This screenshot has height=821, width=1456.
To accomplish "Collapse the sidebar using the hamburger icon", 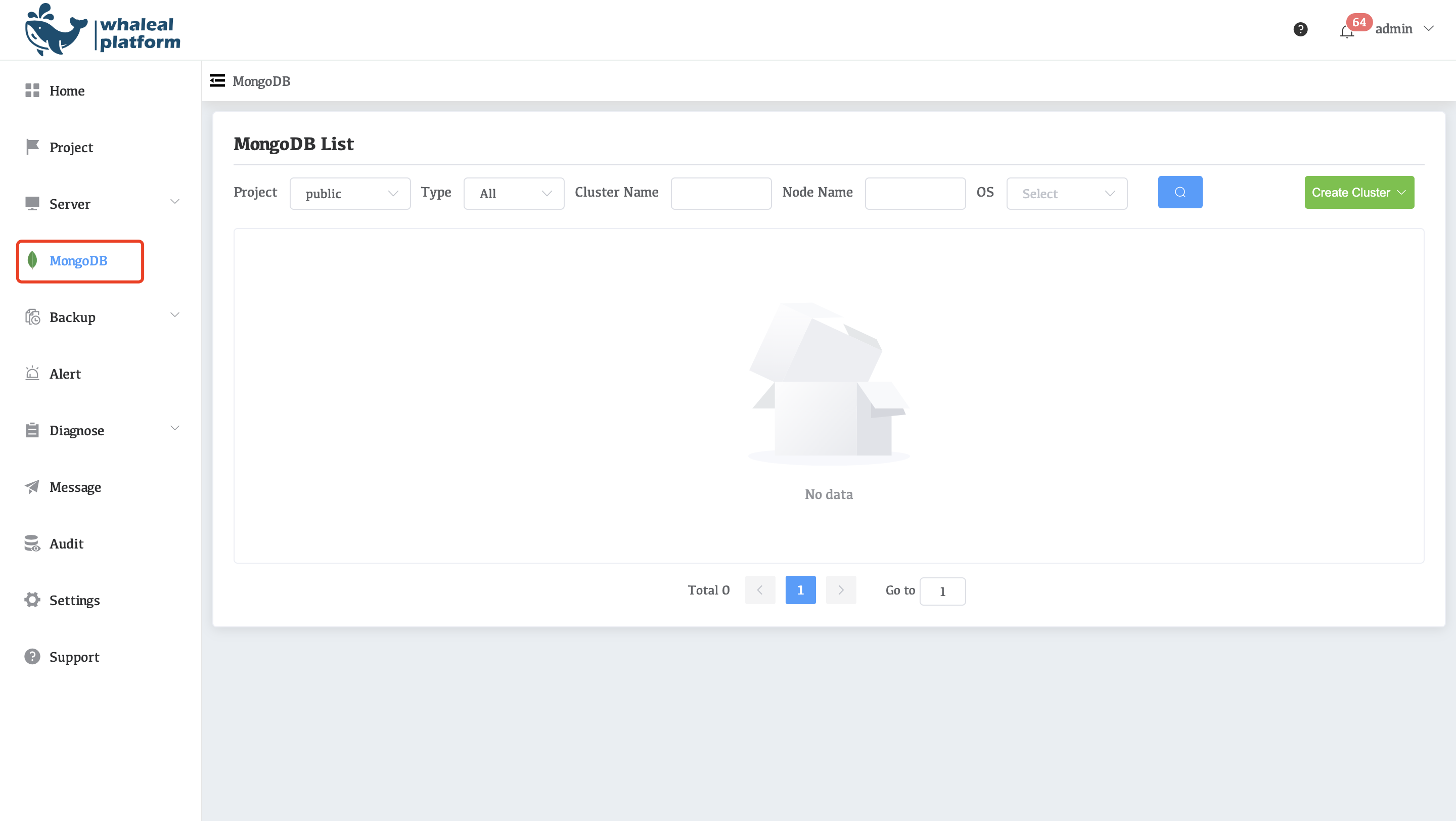I will click(x=217, y=80).
